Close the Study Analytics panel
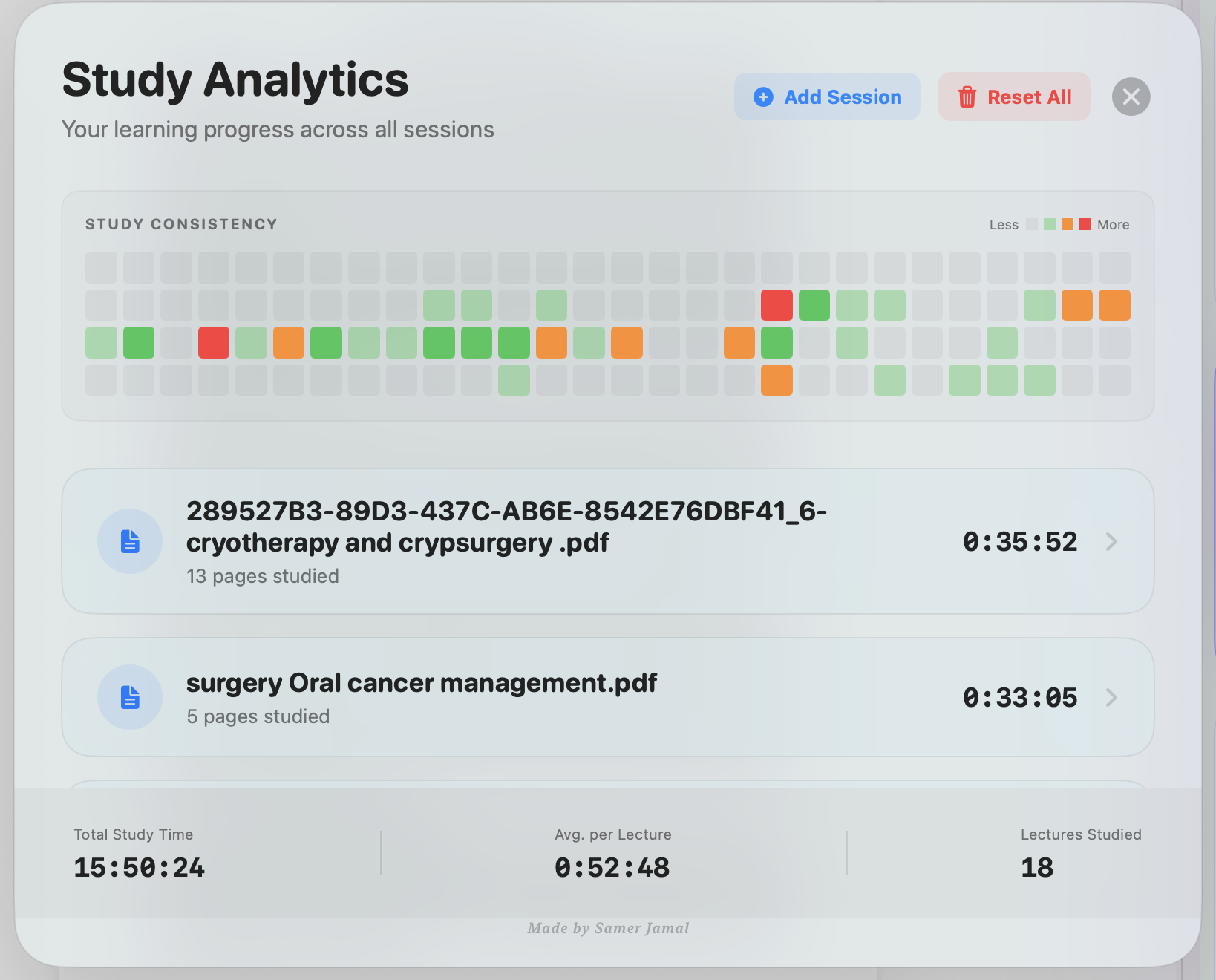 tap(1131, 97)
